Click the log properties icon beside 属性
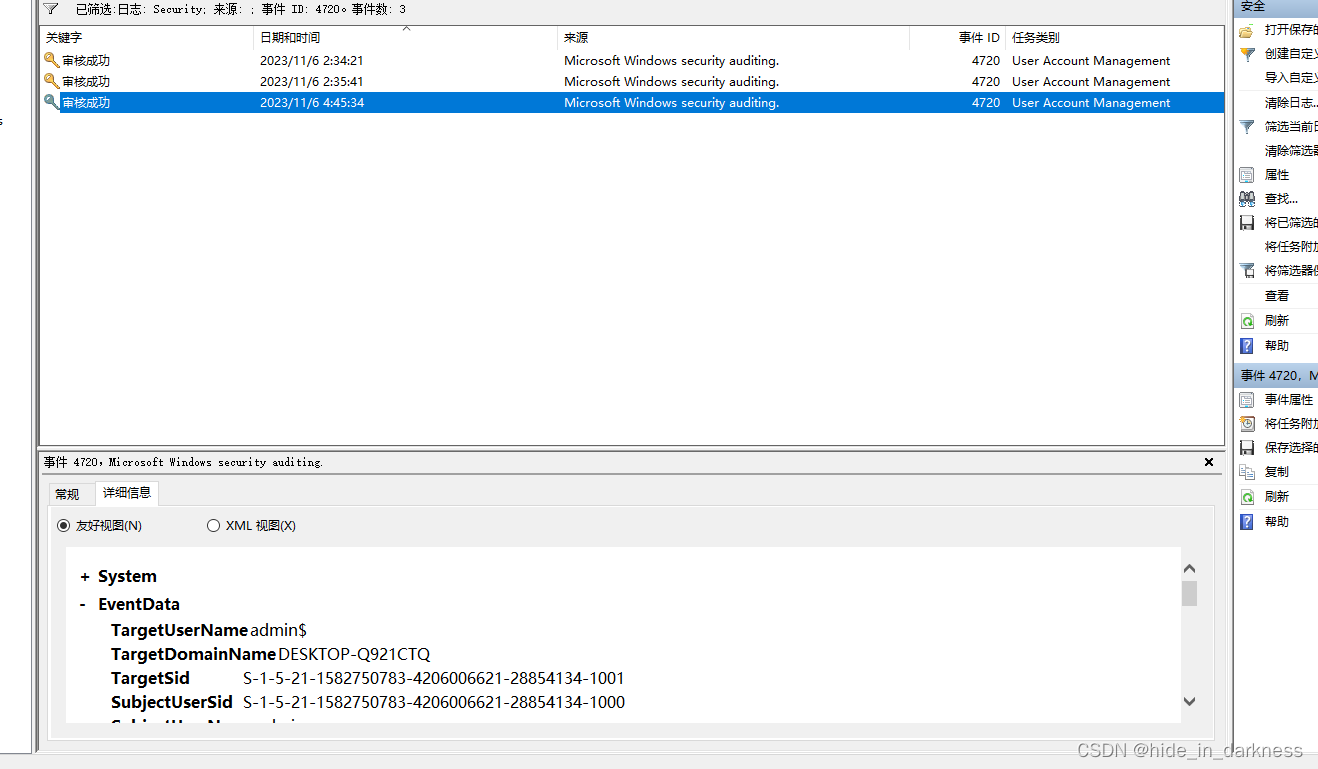The height and width of the screenshot is (769, 1318). pos(1246,175)
